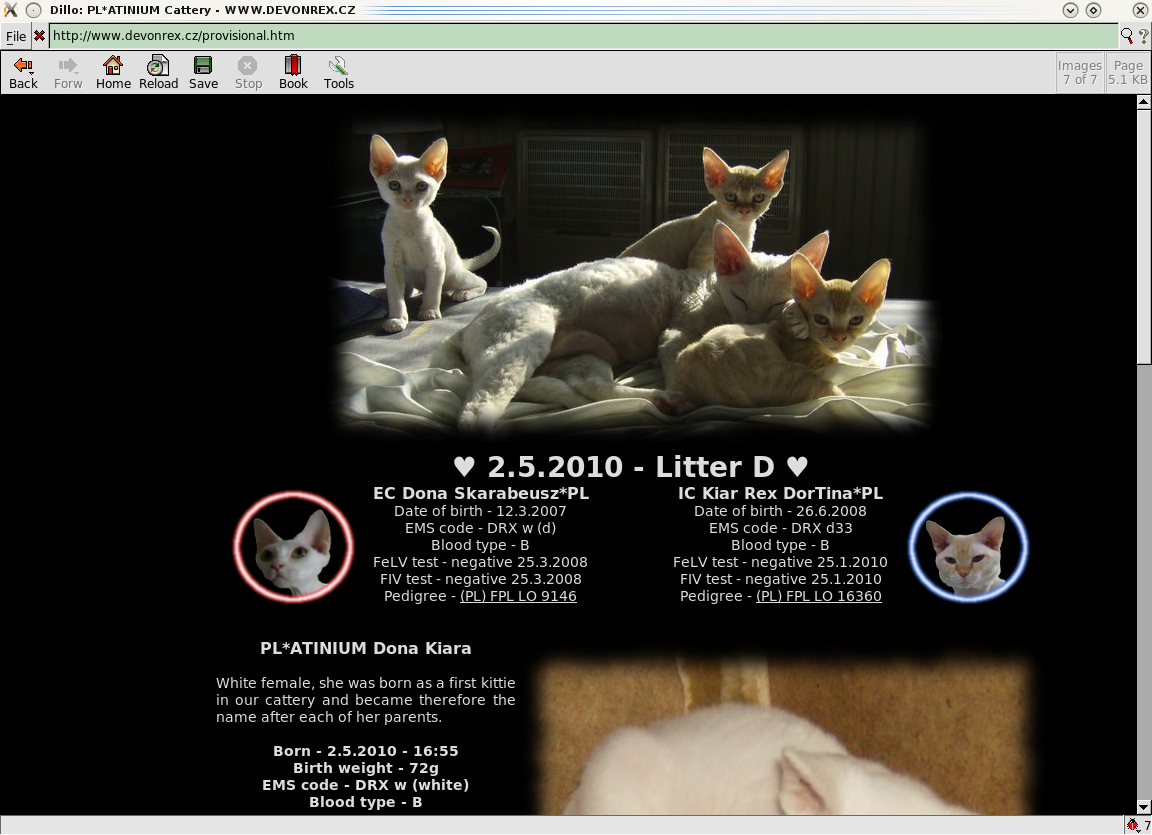Screen dimensions: 1152x835
Task: Click the "EC Dona Skarabeusz*PL" name
Action: click(480, 494)
